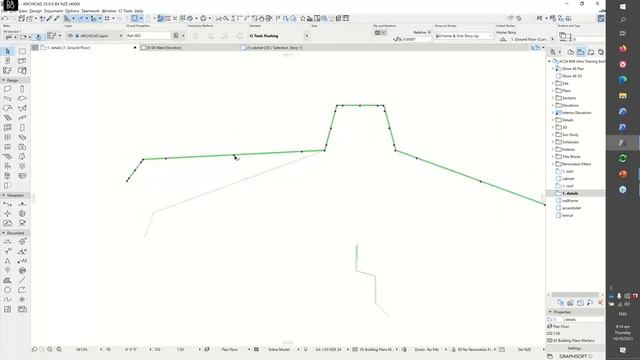Viewport: 640px width, 360px height.
Task: Toggle grid snap icon in top toolbar
Action: (x=107, y=18)
